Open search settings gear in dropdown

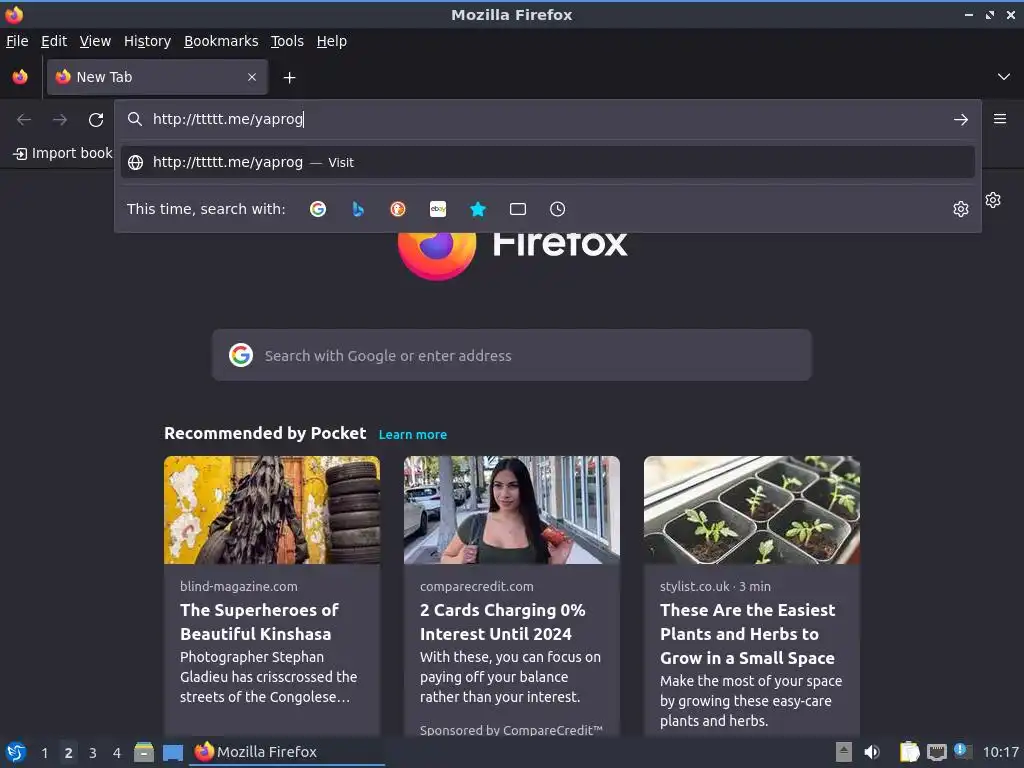[961, 209]
